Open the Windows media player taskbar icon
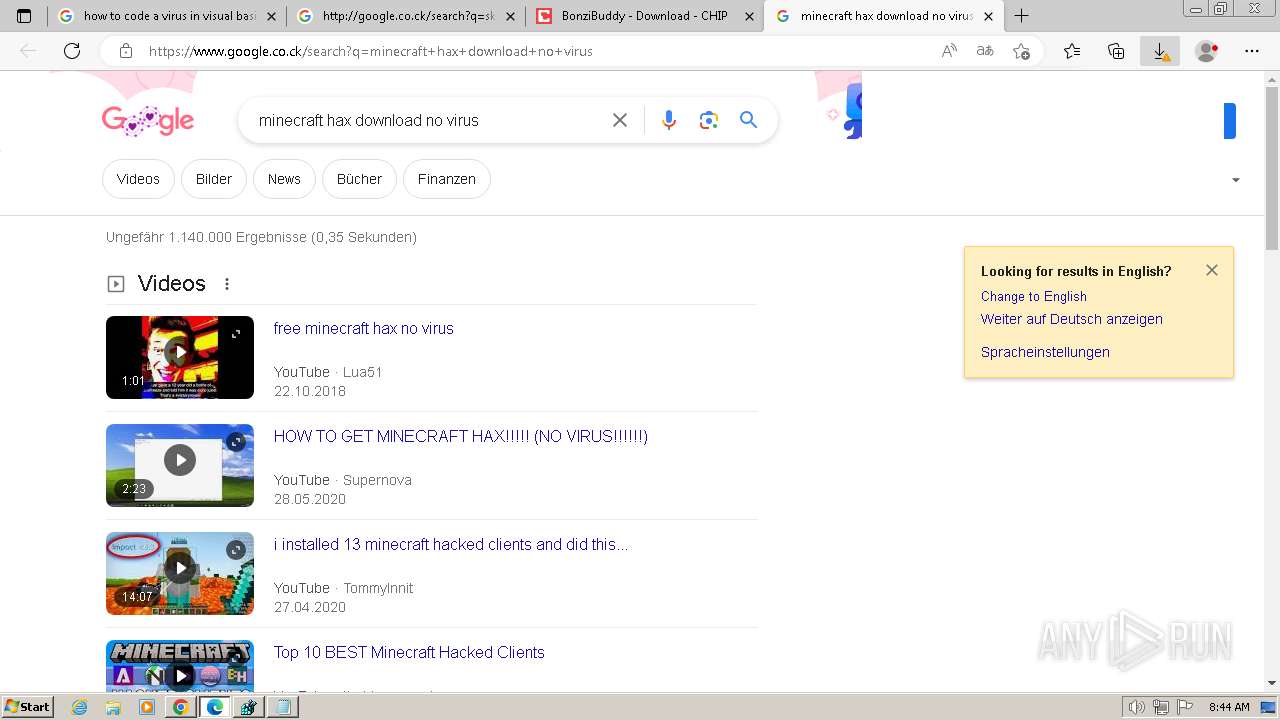Image resolution: width=1280 pixels, height=720 pixels. (x=147, y=707)
